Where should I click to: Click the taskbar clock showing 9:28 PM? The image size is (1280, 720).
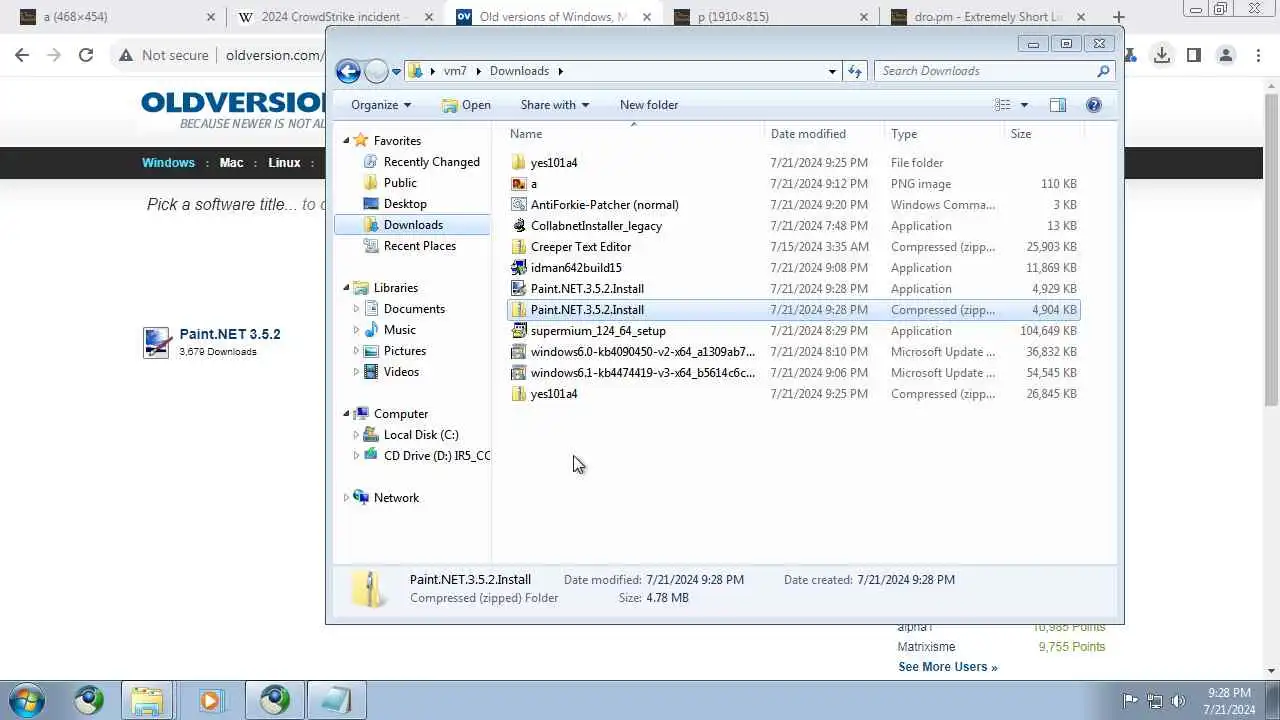[1229, 701]
